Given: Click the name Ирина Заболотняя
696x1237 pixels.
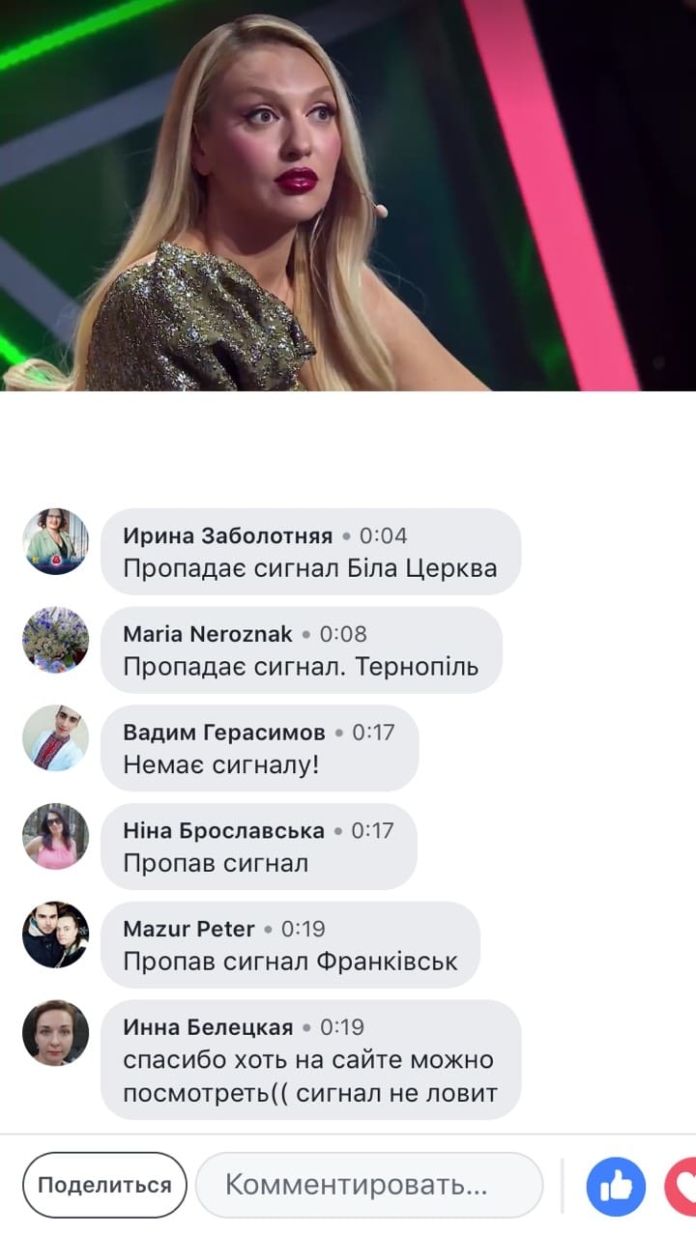Looking at the screenshot, I should click(227, 536).
